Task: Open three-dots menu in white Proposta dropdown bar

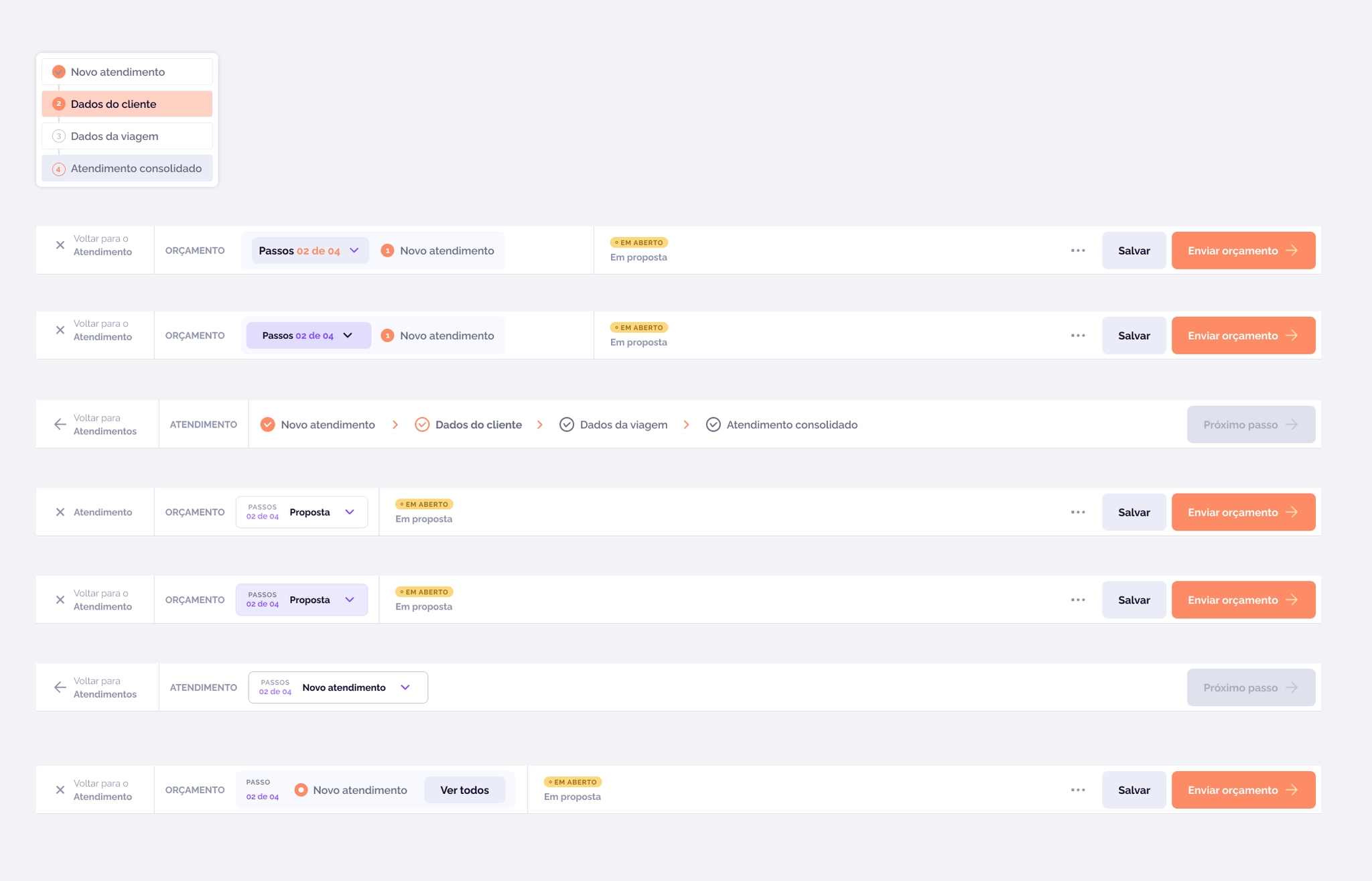Action: (x=1078, y=512)
